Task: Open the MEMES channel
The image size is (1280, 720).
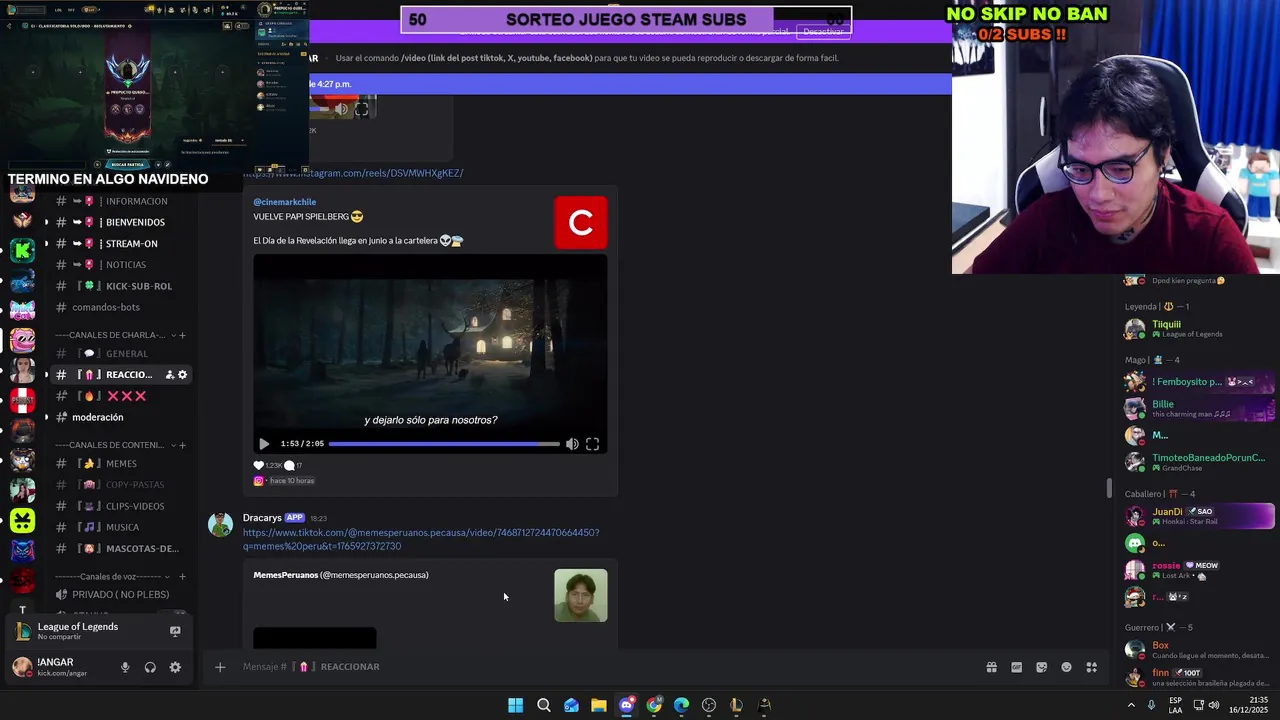Action: pos(119,464)
